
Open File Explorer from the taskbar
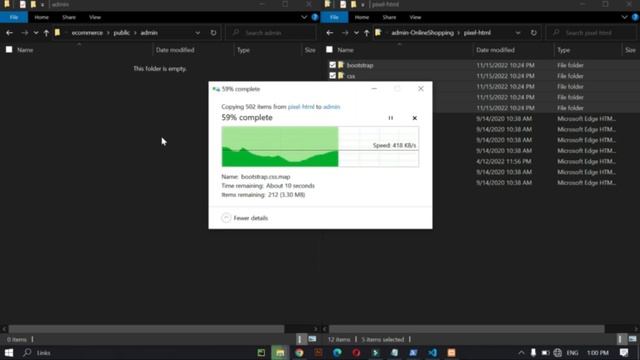pos(280,353)
